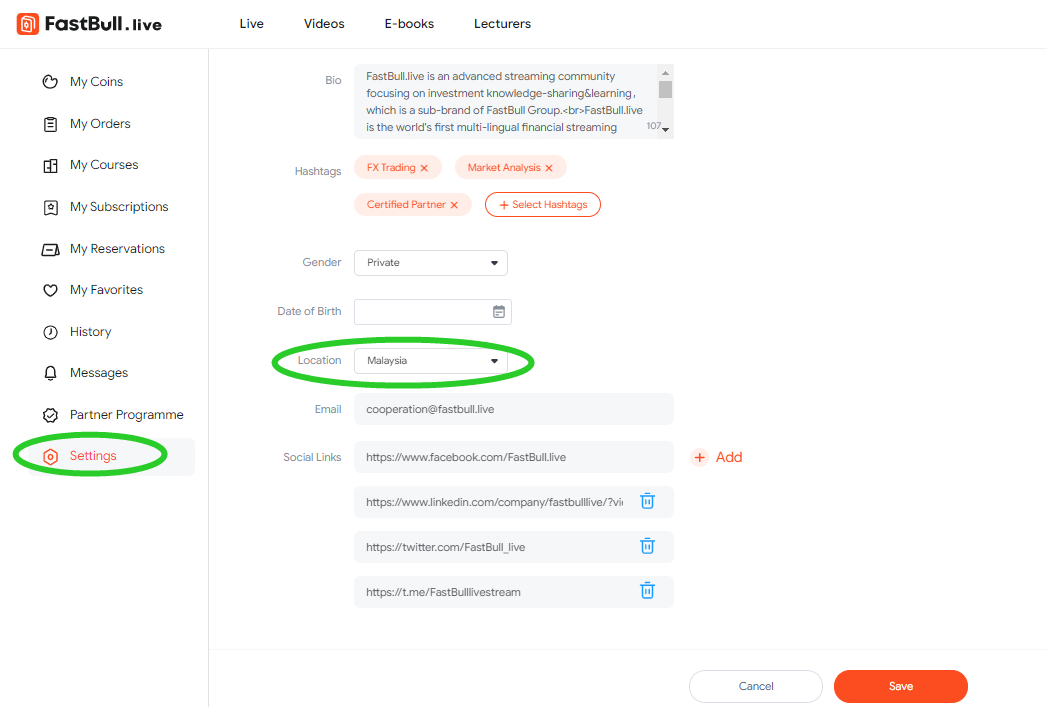Click the My Coins sidebar icon
Screen dimensions: 1047x707
50,82
